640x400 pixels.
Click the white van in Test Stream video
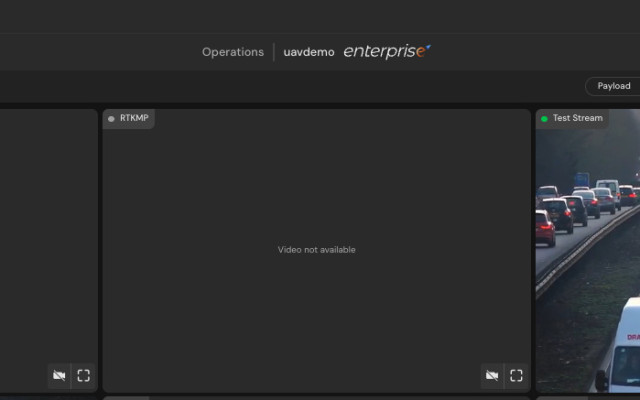click(x=620, y=347)
